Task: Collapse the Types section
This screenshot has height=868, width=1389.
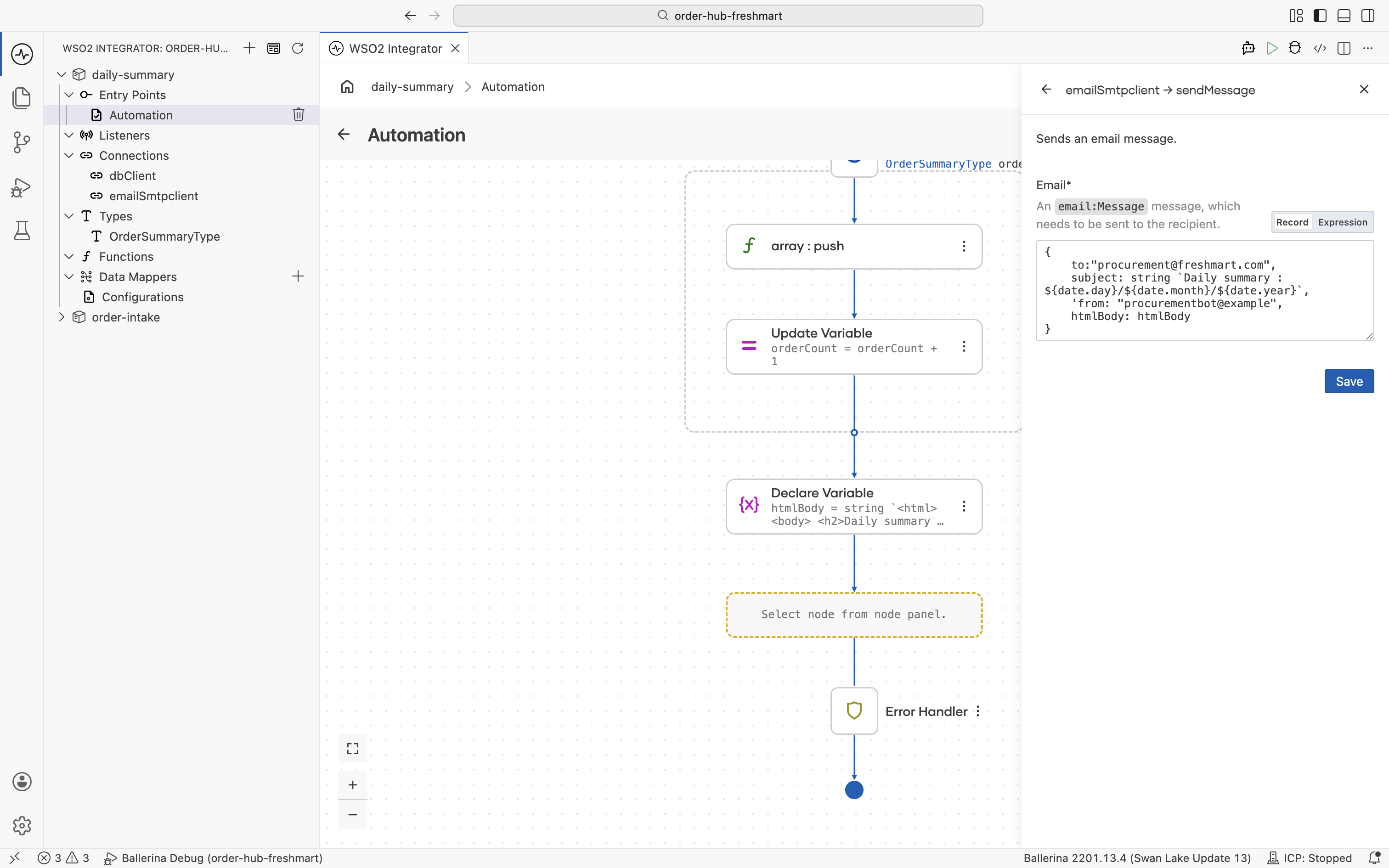Action: click(69, 216)
